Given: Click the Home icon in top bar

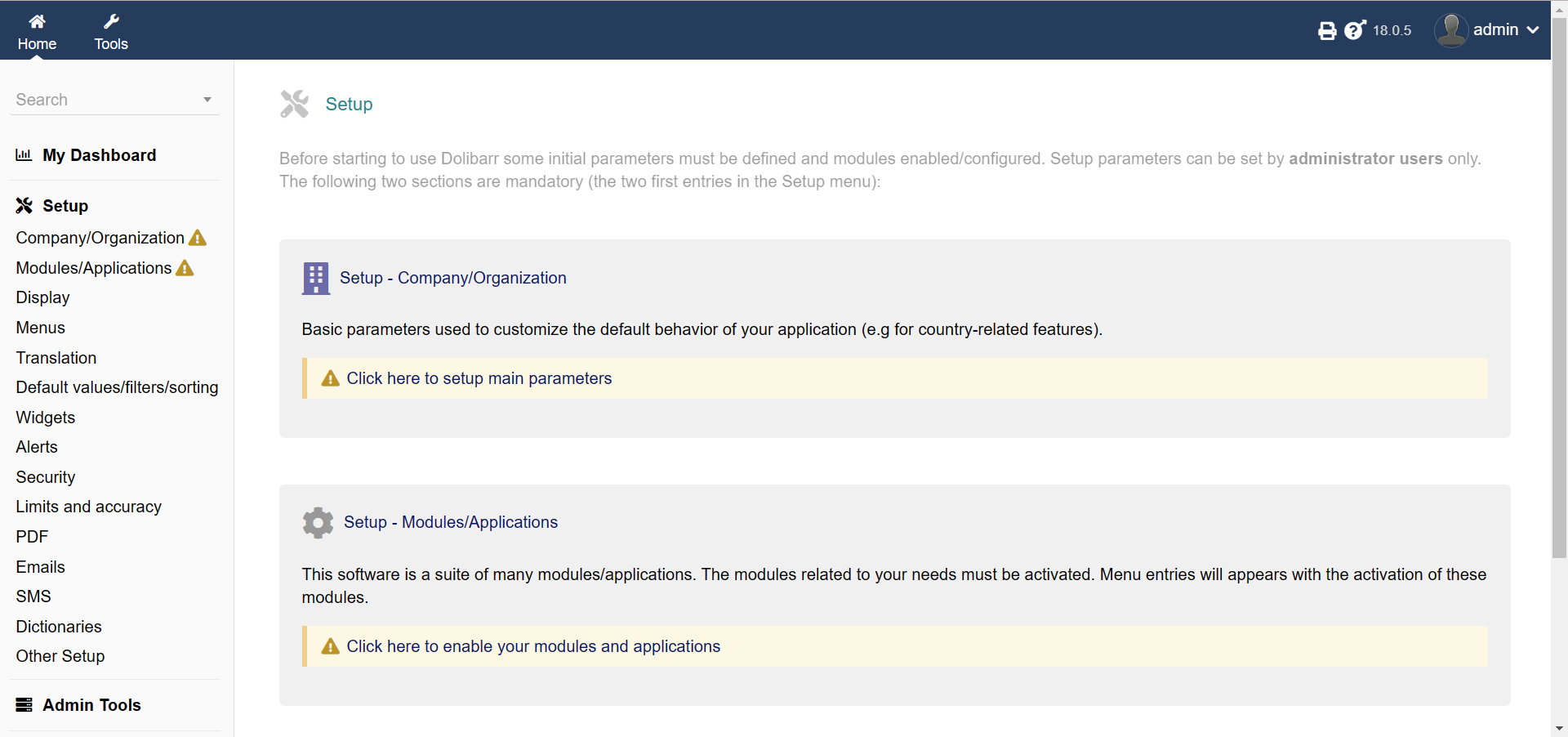Looking at the screenshot, I should 37,22.
